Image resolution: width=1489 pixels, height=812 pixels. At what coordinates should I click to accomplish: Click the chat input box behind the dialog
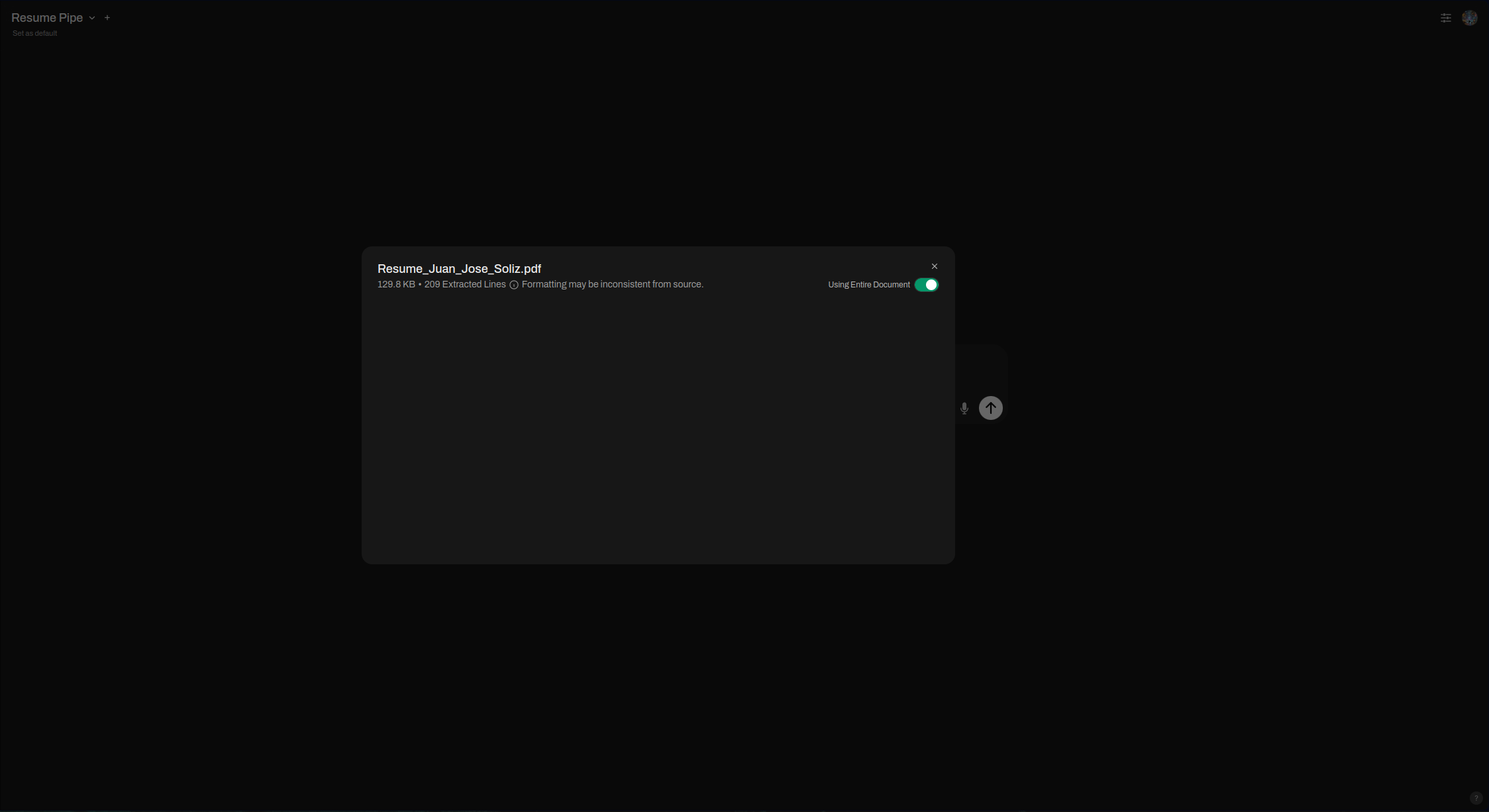980,370
